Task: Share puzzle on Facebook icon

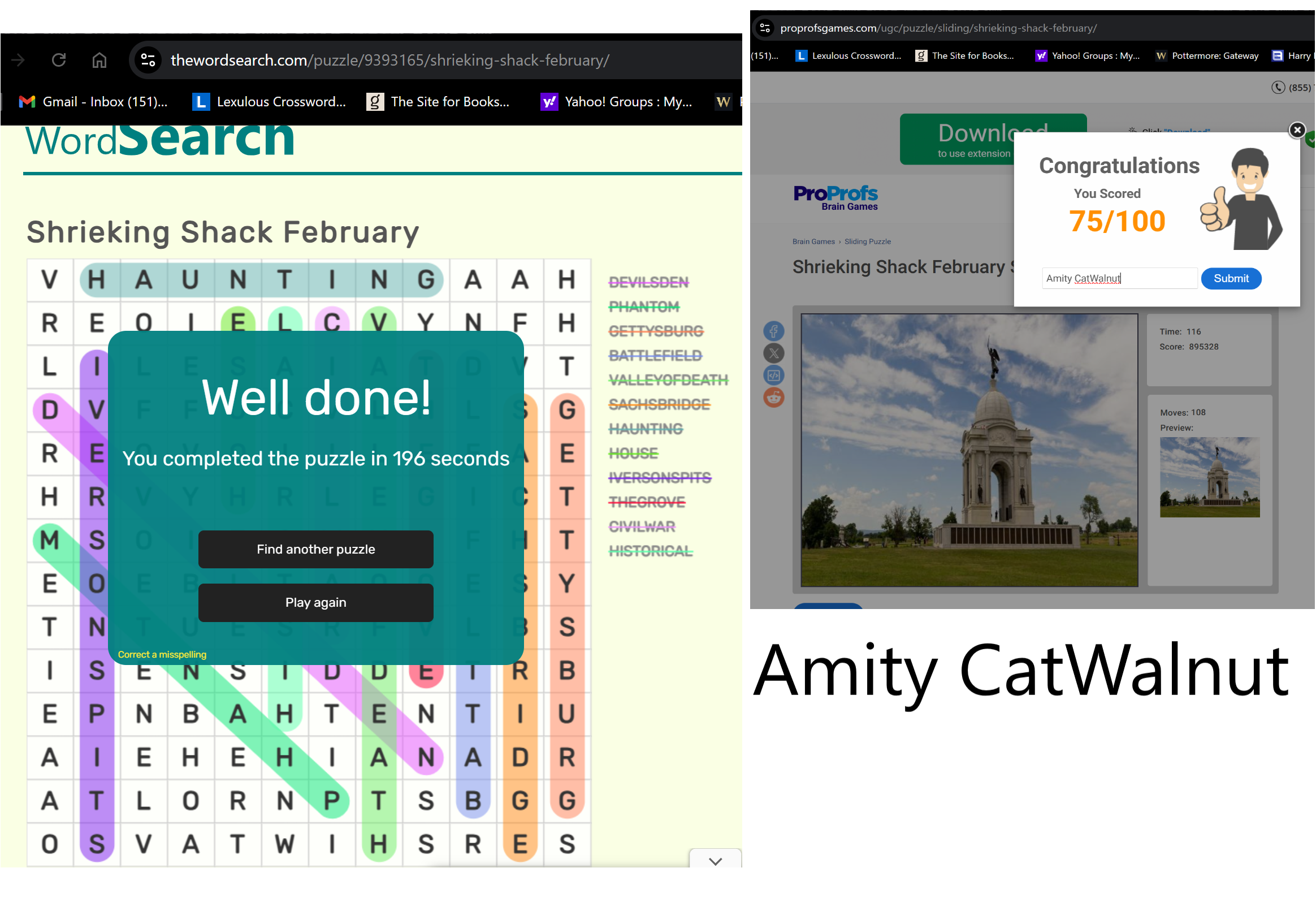Action: tap(773, 331)
